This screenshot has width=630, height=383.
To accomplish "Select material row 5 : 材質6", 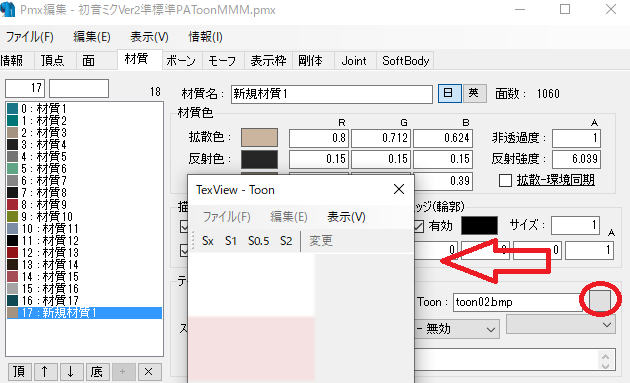I will coord(84,168).
